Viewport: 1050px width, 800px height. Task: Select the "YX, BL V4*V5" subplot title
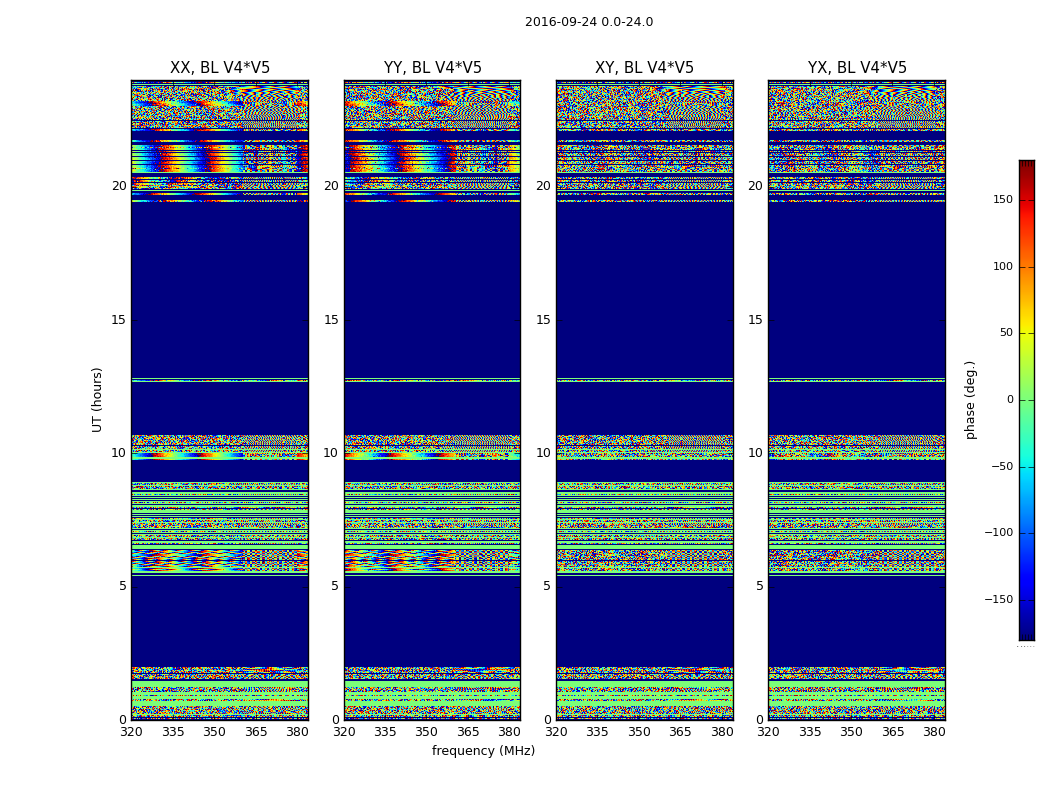tap(857, 68)
